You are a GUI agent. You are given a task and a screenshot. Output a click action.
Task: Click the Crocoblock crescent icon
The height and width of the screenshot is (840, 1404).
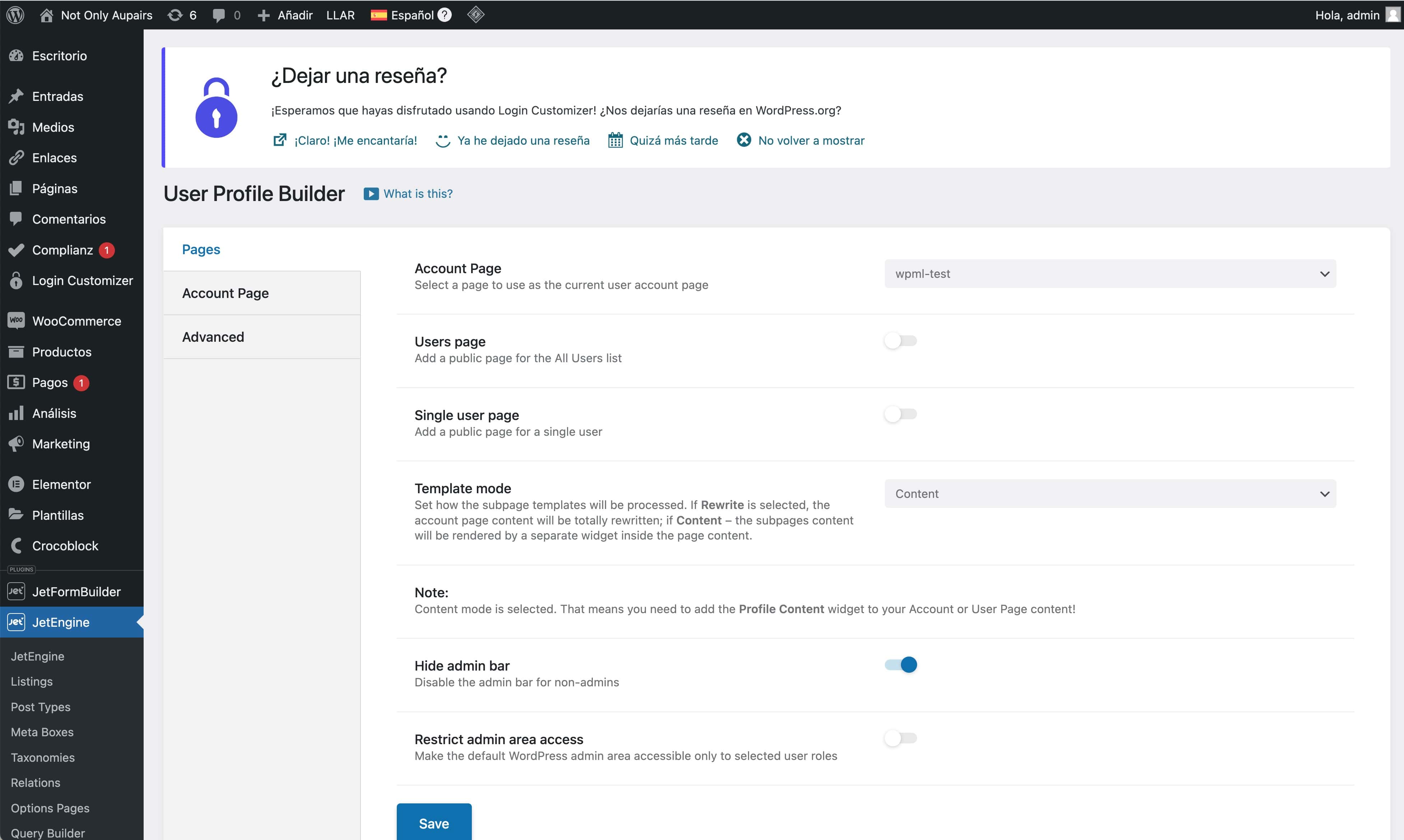17,546
